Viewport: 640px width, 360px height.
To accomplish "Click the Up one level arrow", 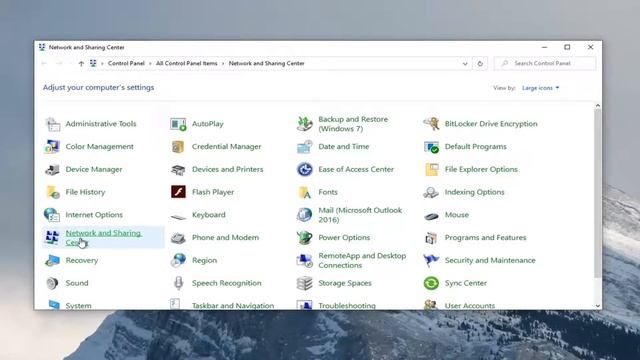I will coord(81,64).
